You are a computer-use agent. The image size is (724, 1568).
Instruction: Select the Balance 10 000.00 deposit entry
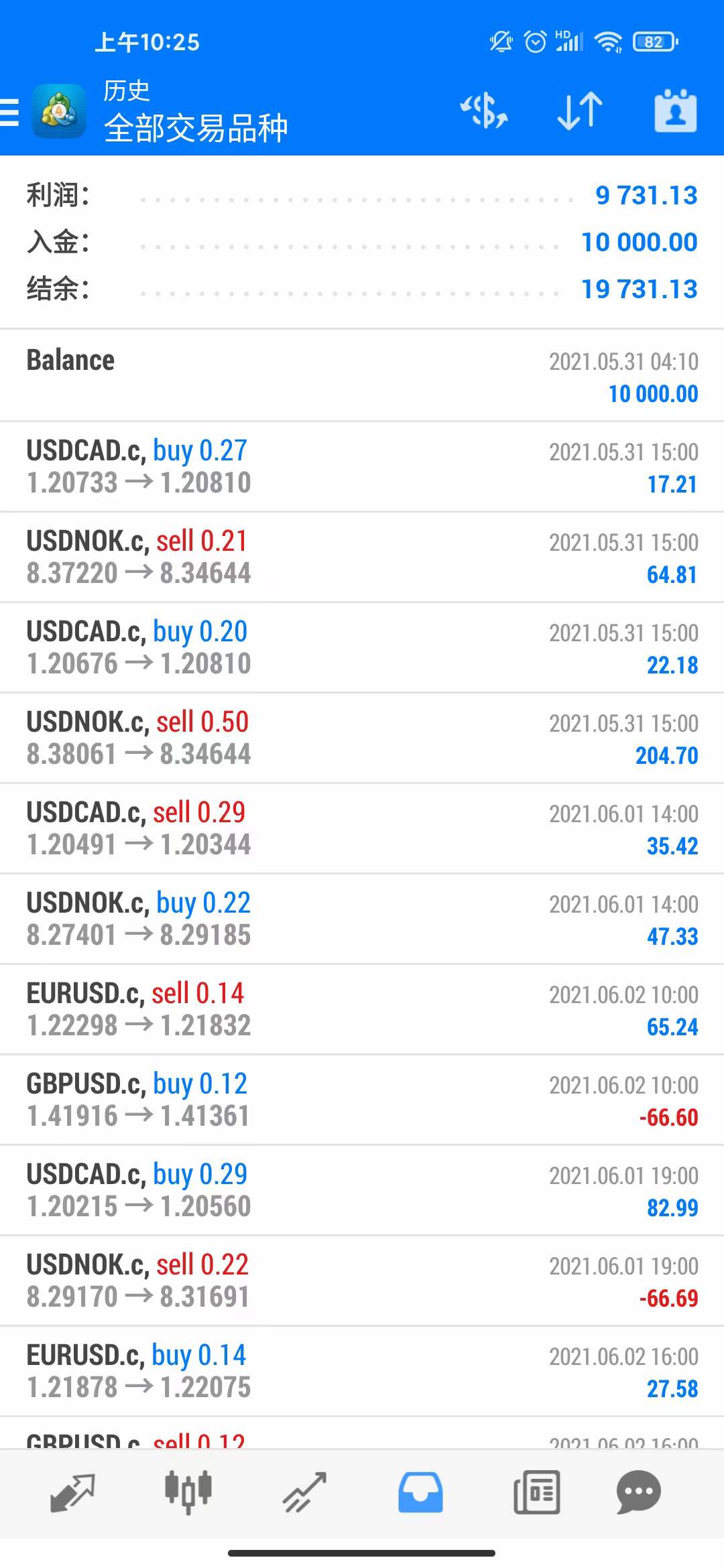(x=362, y=376)
